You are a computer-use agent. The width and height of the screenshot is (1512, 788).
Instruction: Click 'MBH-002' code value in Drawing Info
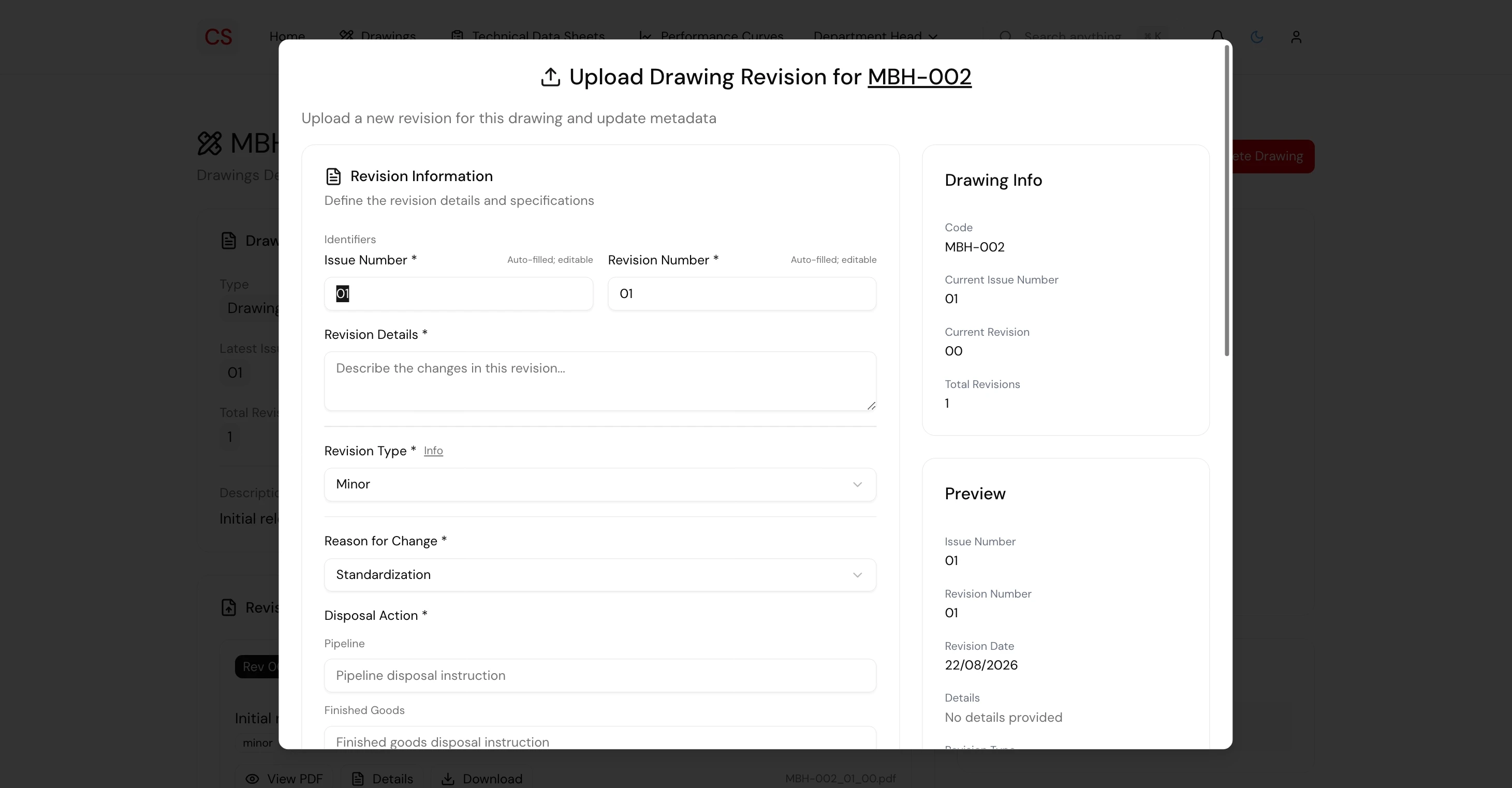[974, 247]
